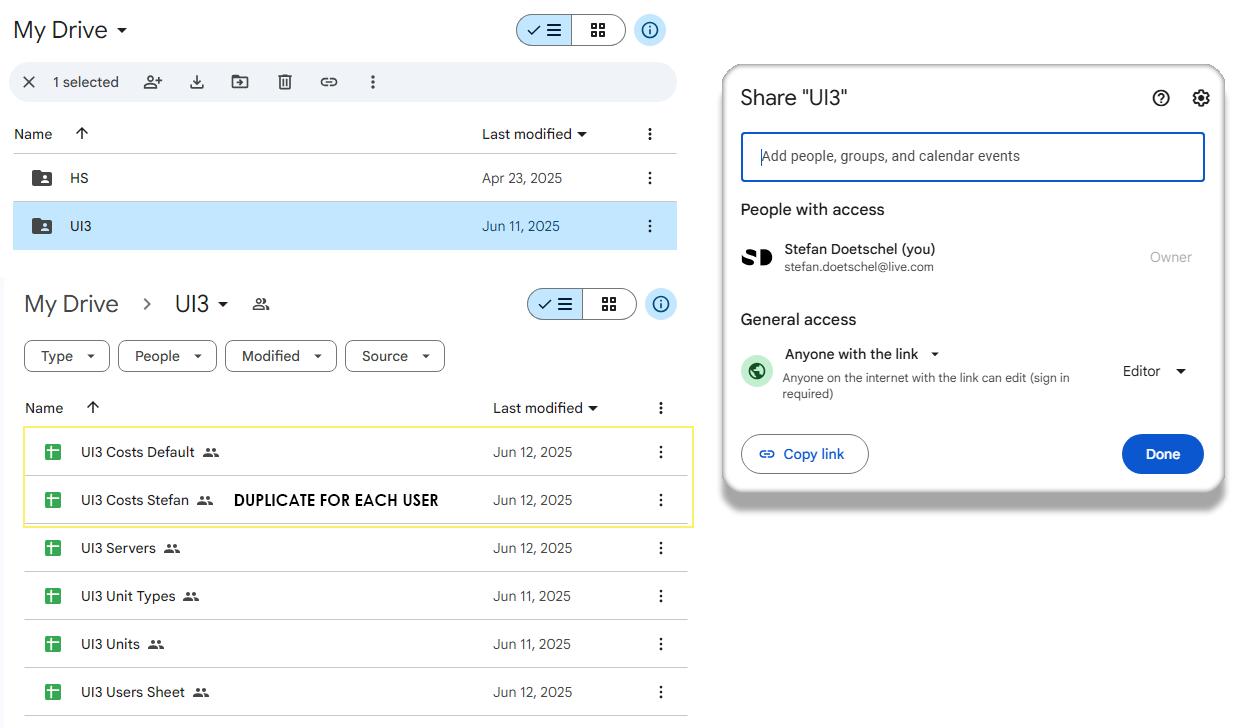Click the shared people icon beside UI3 breadcrumb
The width and height of the screenshot is (1235, 728).
(261, 304)
